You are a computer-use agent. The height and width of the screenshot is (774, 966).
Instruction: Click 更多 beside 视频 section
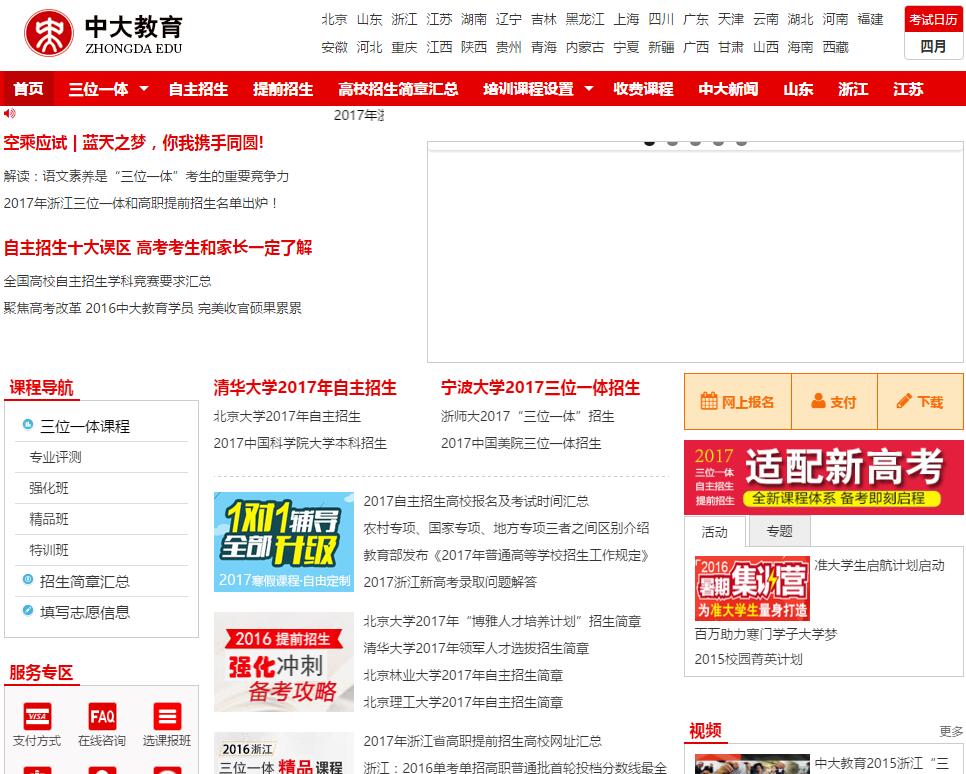[951, 731]
